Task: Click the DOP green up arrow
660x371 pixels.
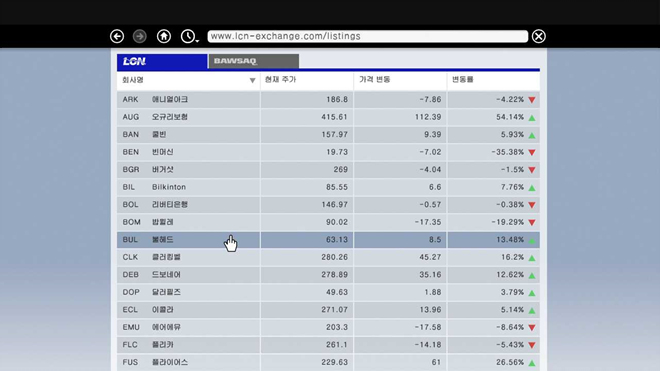Action: point(532,293)
